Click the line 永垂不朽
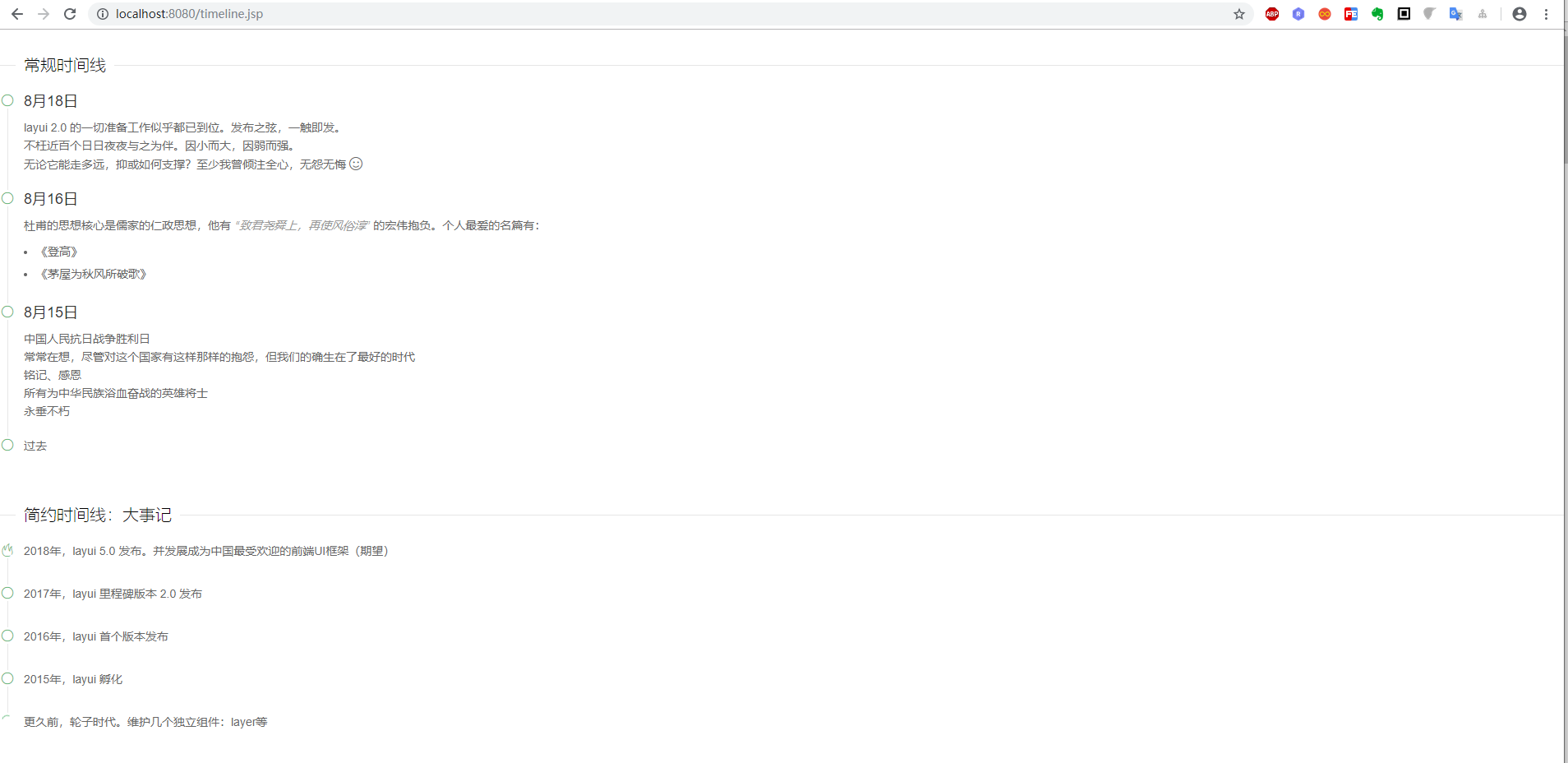1568x763 pixels. point(47,411)
